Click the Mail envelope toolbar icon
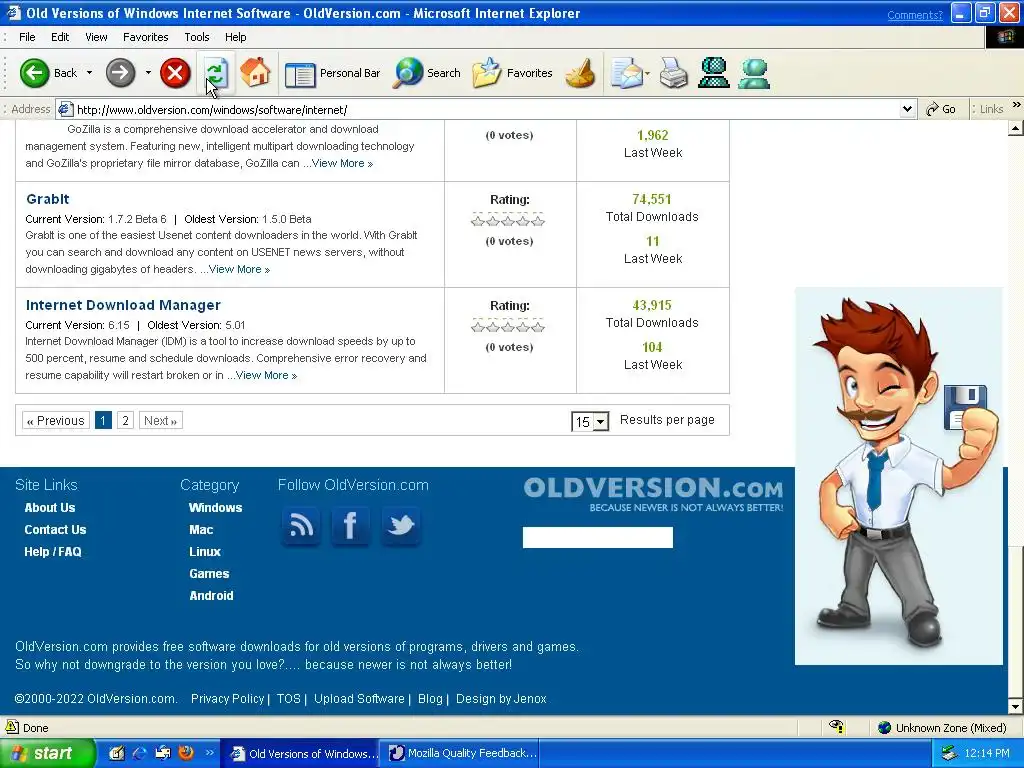The width and height of the screenshot is (1024, 768). pos(626,73)
